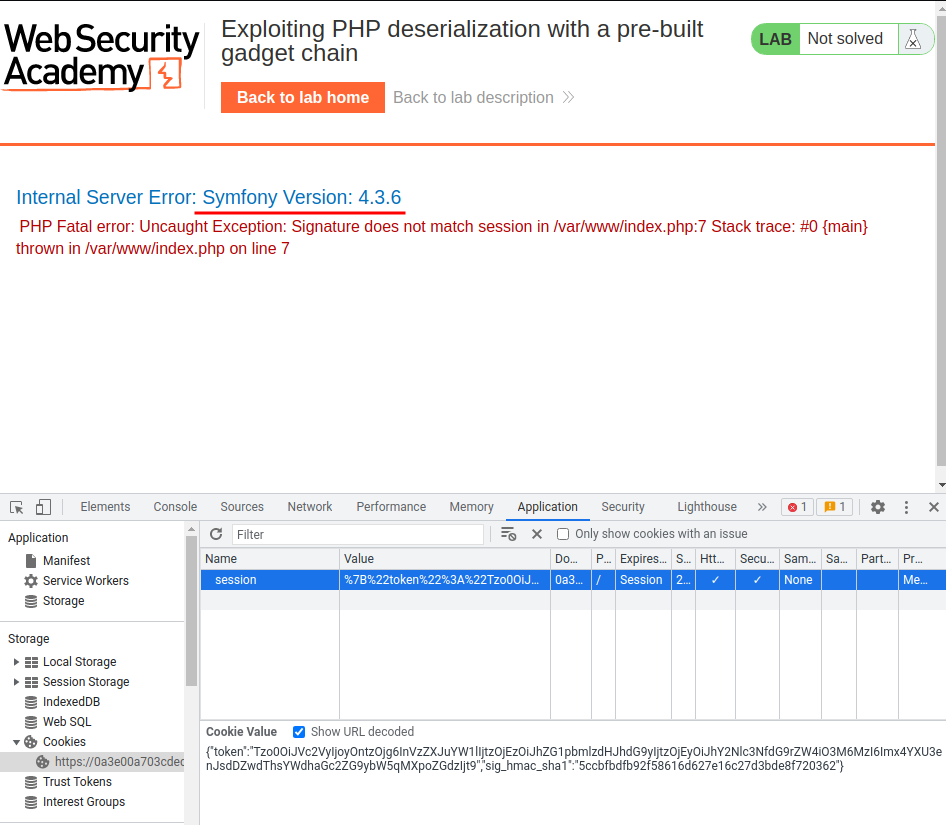Click the lab flask status icon
The height and width of the screenshot is (825, 946).
913,39
